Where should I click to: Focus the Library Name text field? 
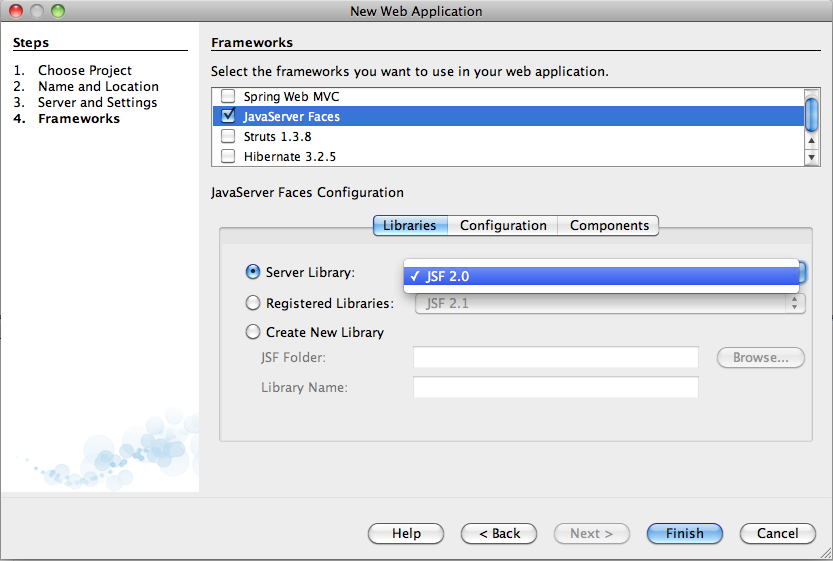point(556,387)
